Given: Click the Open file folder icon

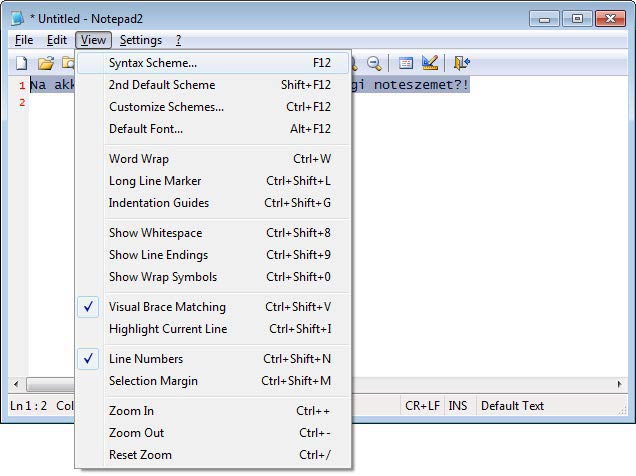Looking at the screenshot, I should coord(46,63).
